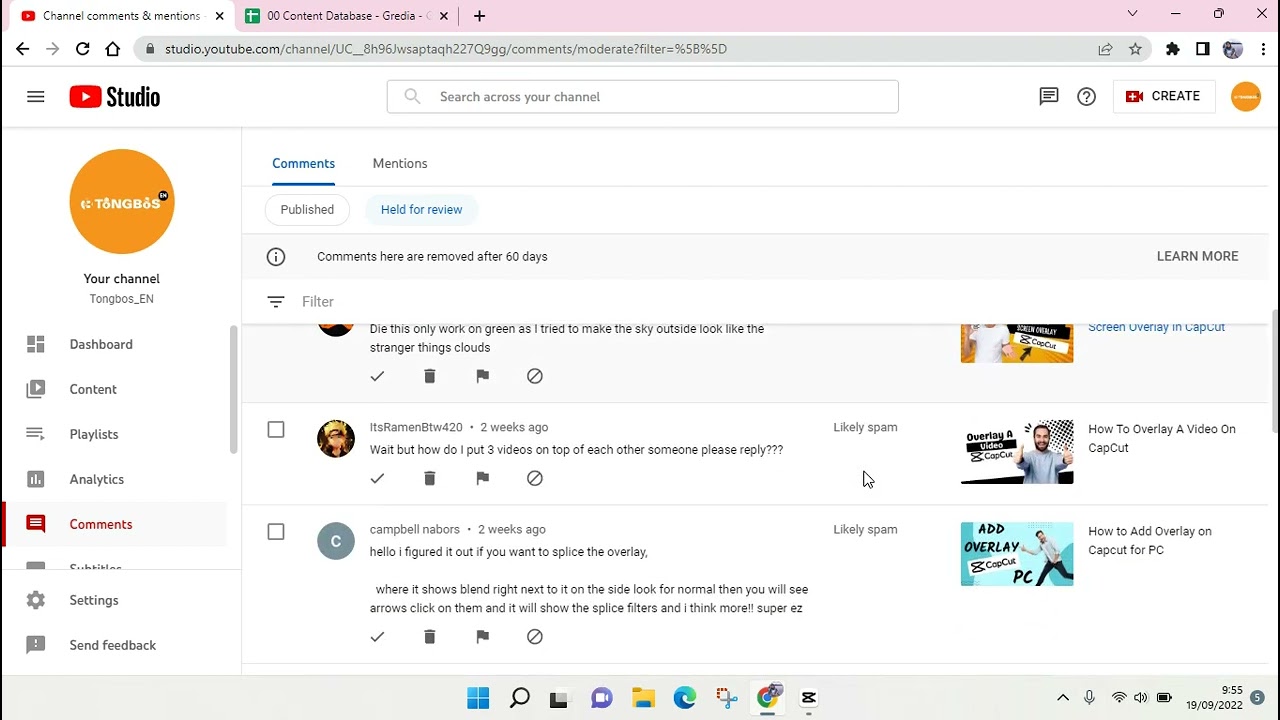Delete the stranger things clouds comment
1280x720 pixels.
tap(430, 376)
